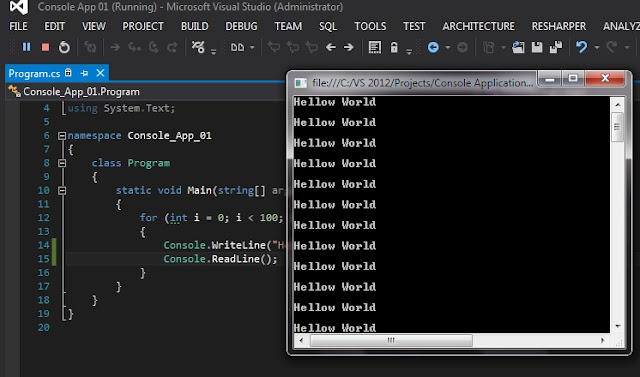The image size is (640, 377).
Task: Open the VIEW menu
Action: pyautogui.click(x=93, y=26)
